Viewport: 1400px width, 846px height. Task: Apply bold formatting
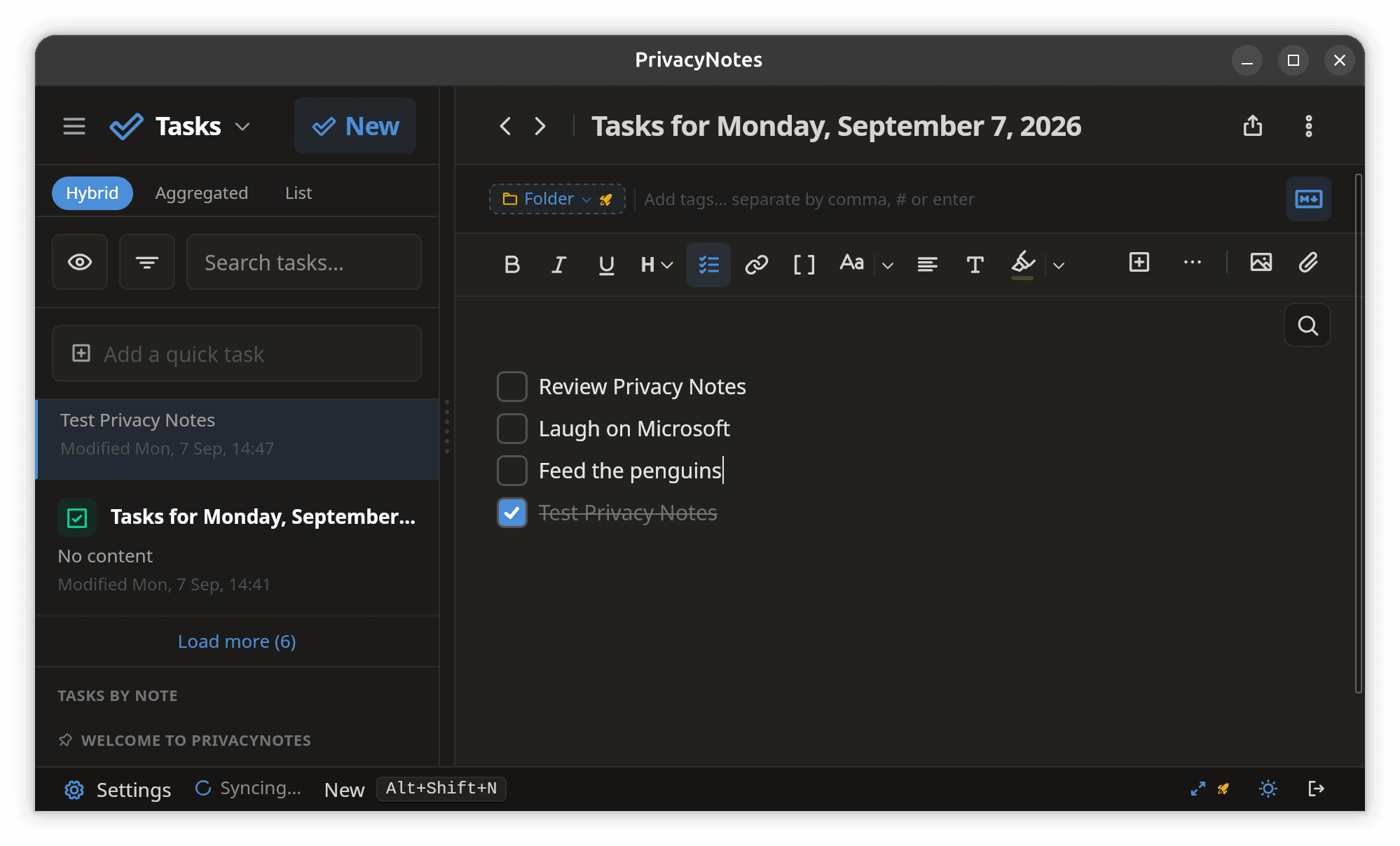coord(512,264)
